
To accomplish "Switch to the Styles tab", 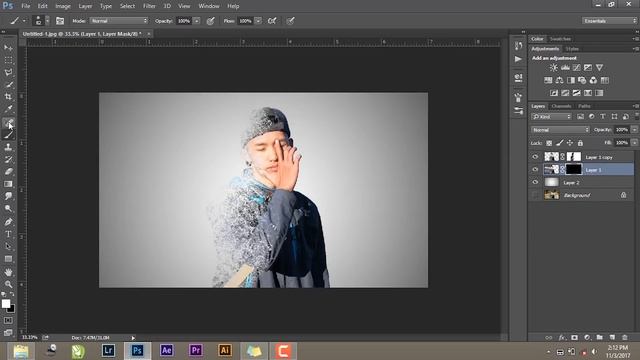I will (572, 49).
